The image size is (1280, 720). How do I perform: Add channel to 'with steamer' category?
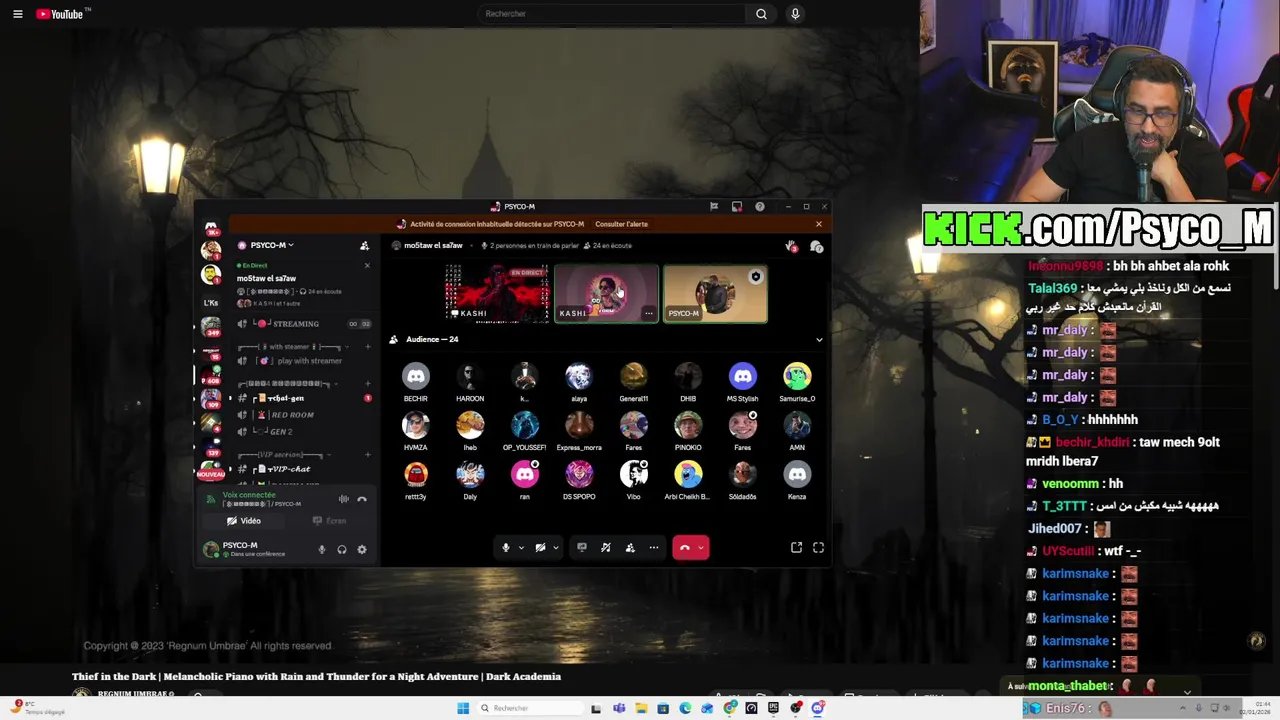pos(367,347)
